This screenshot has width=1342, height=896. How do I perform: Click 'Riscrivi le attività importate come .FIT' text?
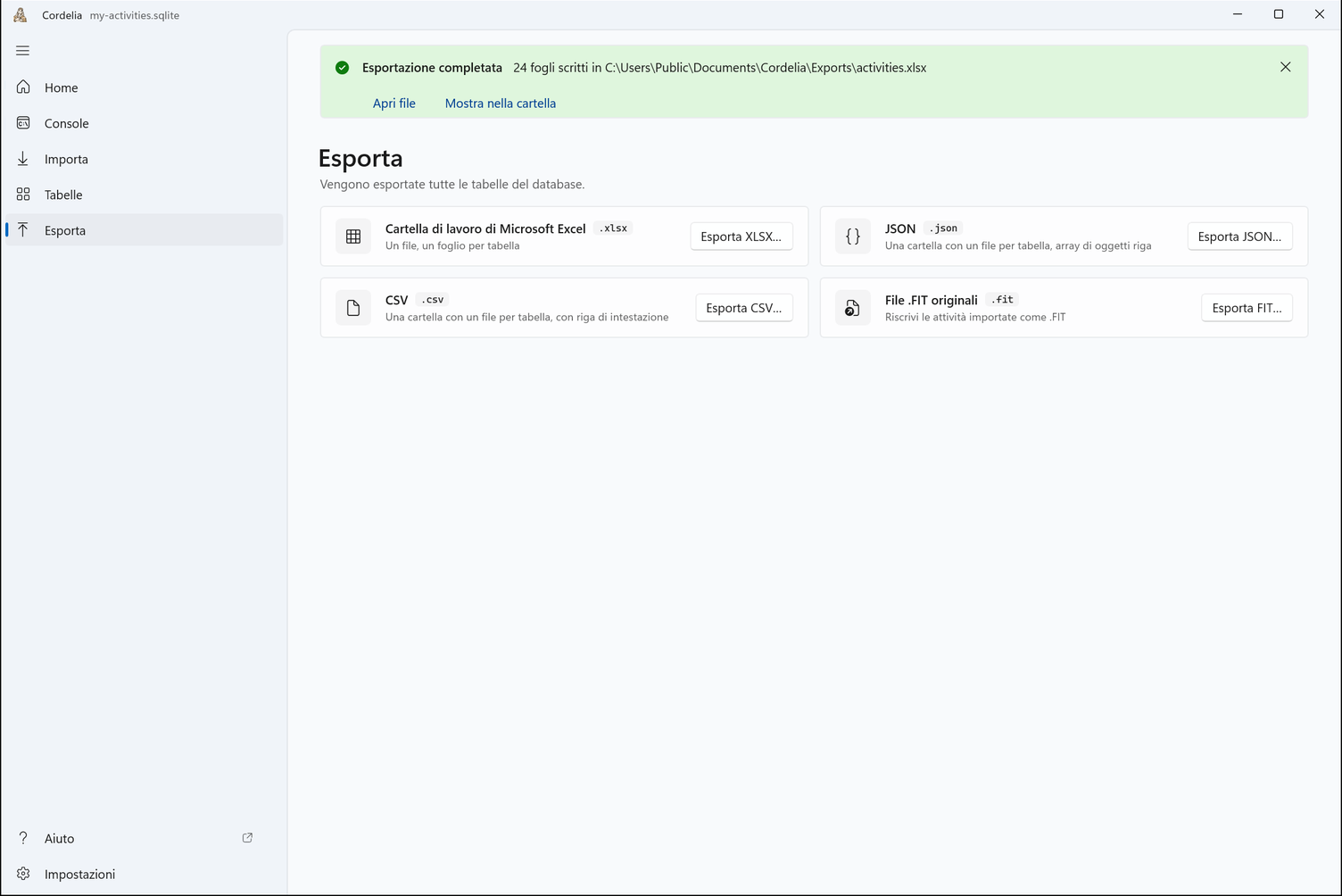(975, 317)
